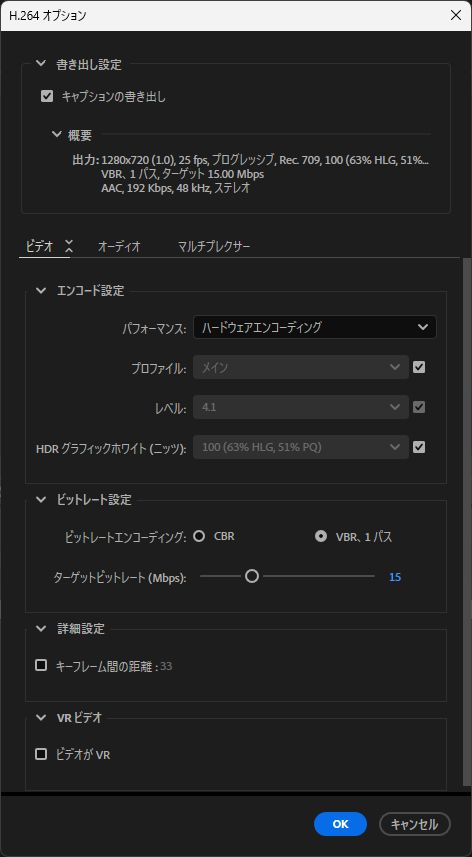Click the target bitrate value 15

395,577
